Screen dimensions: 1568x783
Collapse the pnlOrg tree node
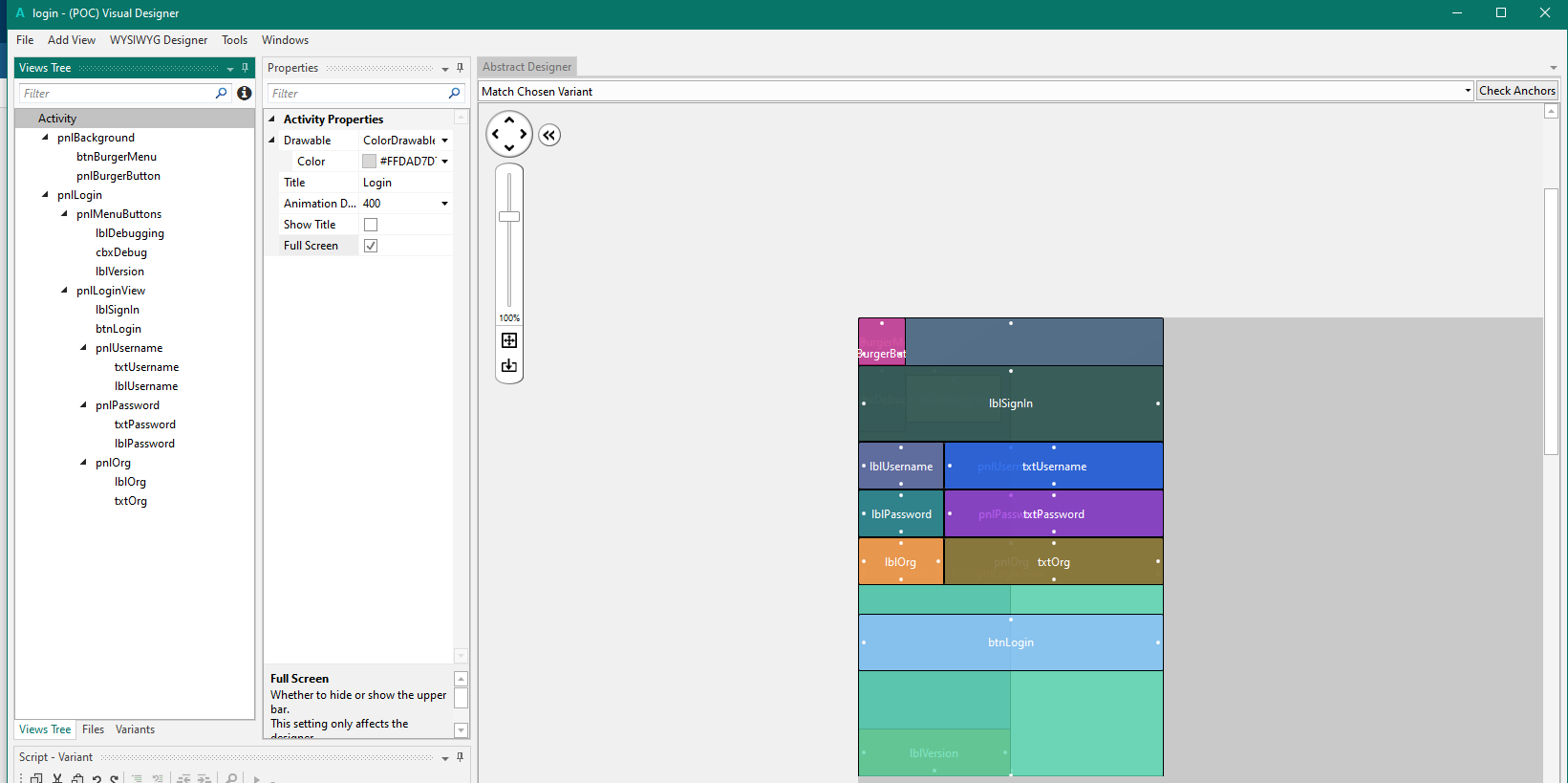pyautogui.click(x=83, y=463)
